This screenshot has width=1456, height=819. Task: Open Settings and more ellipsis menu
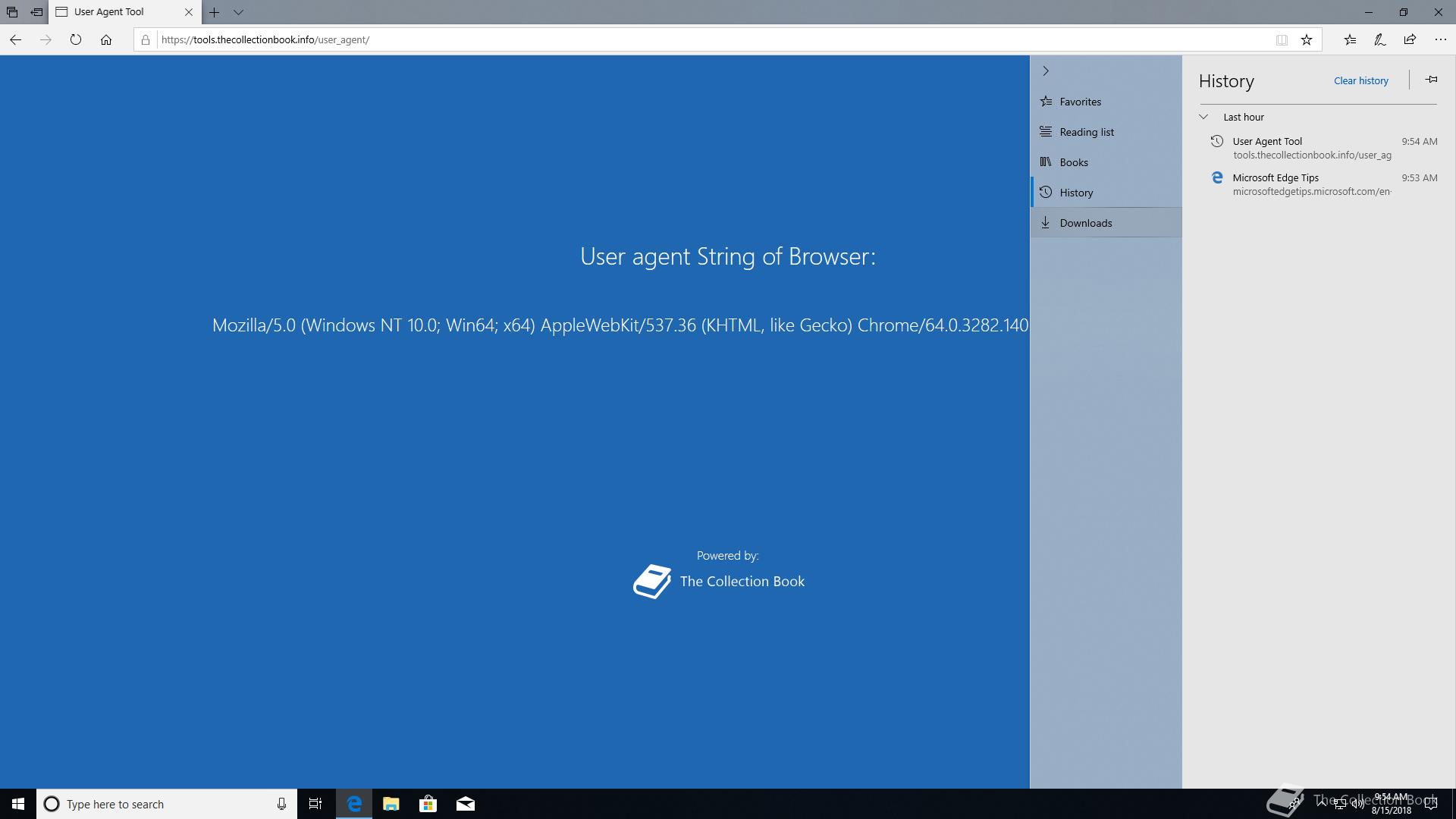(1440, 39)
